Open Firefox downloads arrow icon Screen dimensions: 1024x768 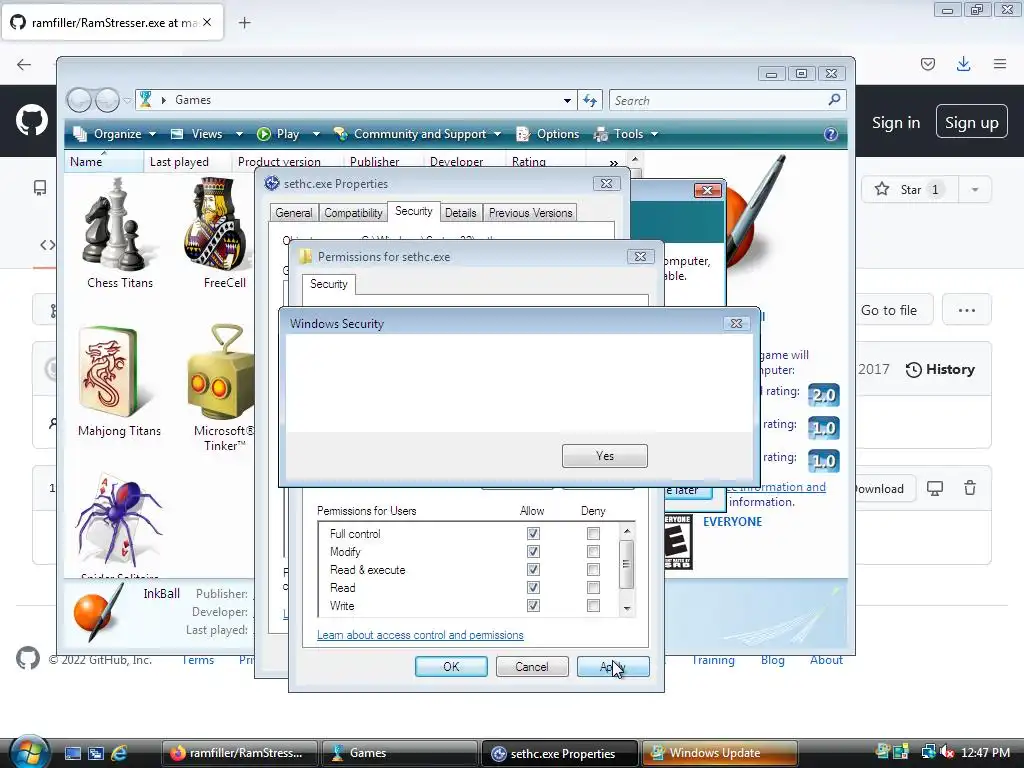pyautogui.click(x=963, y=64)
